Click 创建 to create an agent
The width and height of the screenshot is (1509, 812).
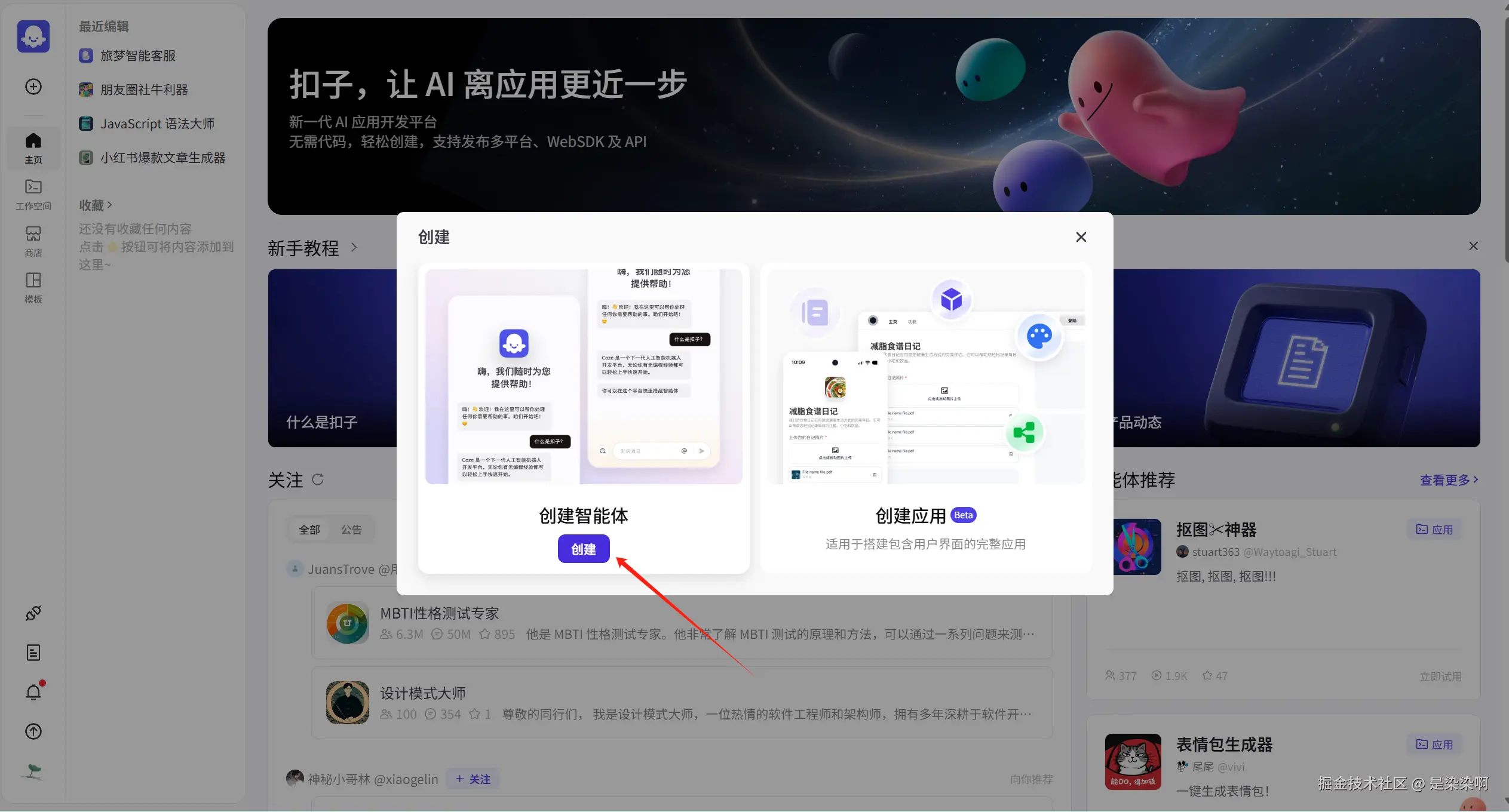click(583, 548)
